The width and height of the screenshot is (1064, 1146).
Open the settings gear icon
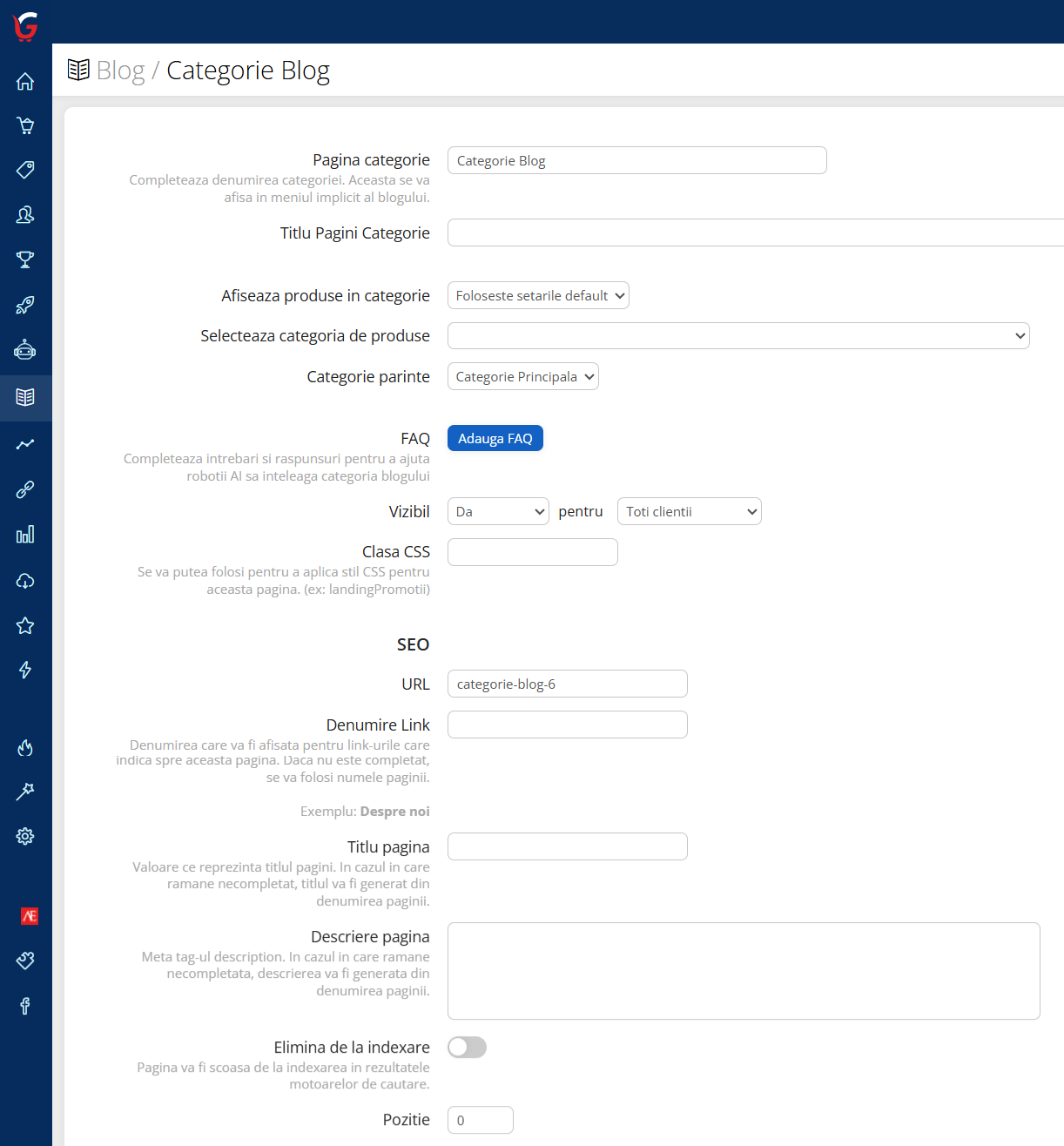(x=25, y=836)
